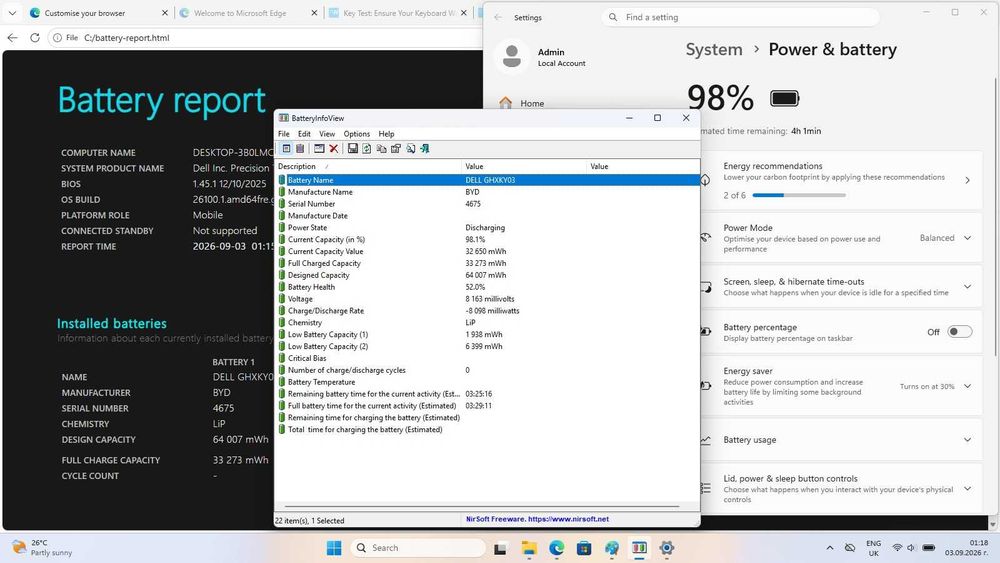Click the red X delete toolbar icon
This screenshot has width=1000, height=563.
(334, 149)
